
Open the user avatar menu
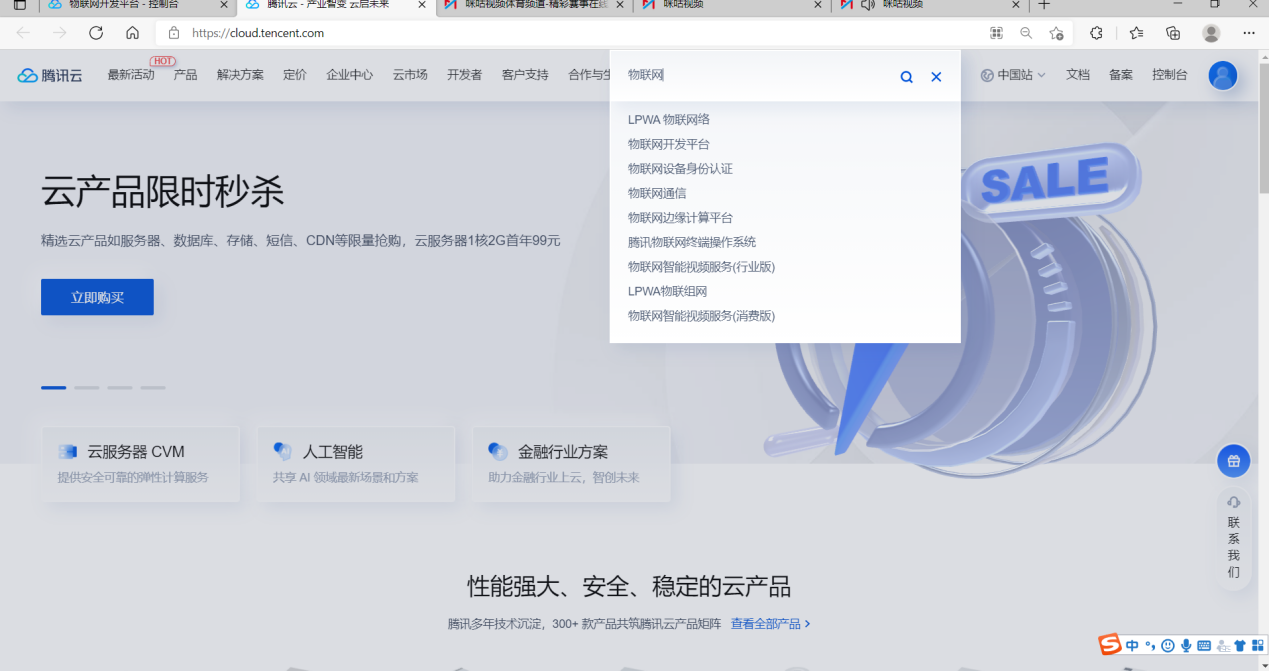(x=1222, y=75)
